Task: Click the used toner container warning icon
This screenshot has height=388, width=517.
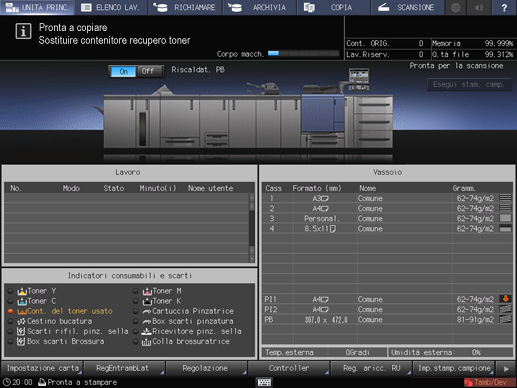Action: (x=22, y=311)
